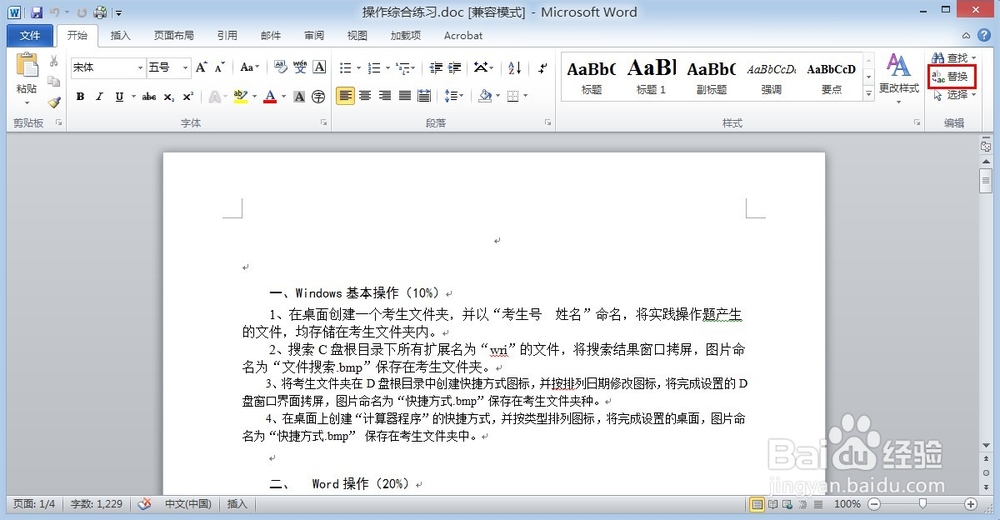The height and width of the screenshot is (520, 1000).
Task: Open the 文件 (File) tab
Action: [x=29, y=36]
